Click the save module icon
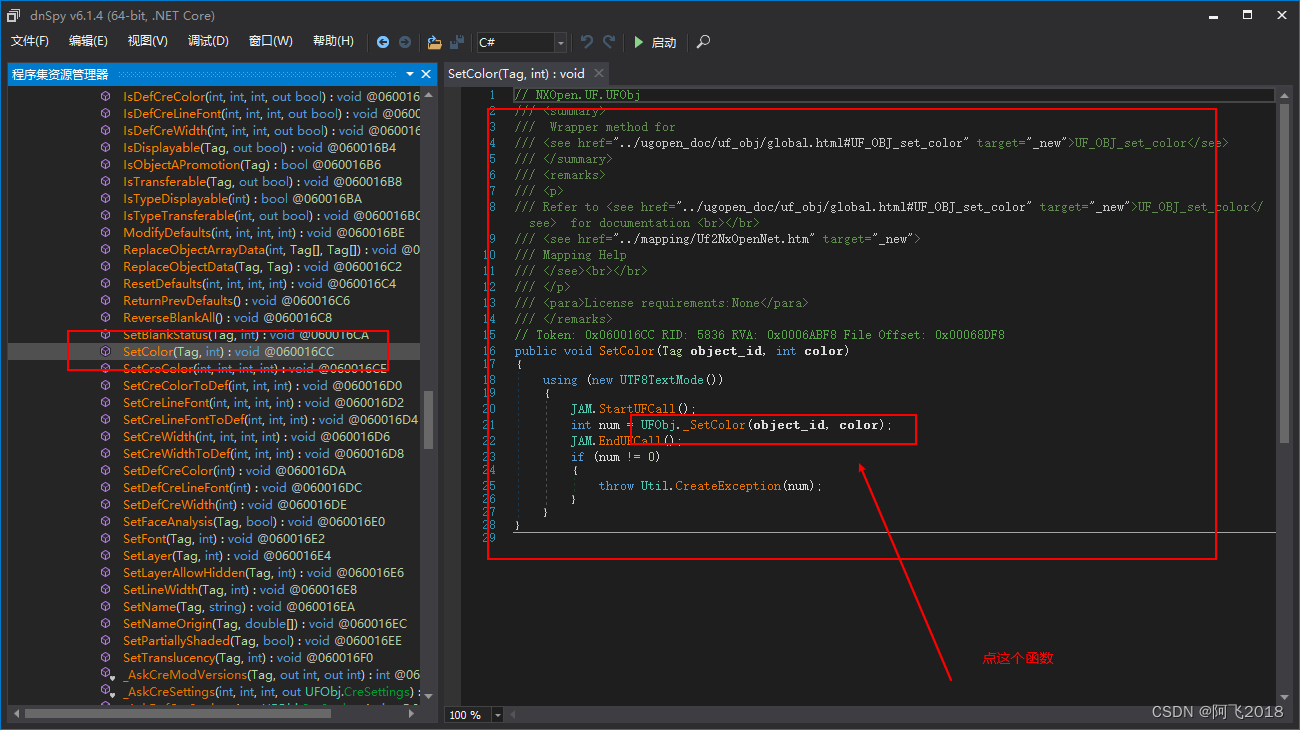Screen dimensions: 1300x730 pos(456,42)
